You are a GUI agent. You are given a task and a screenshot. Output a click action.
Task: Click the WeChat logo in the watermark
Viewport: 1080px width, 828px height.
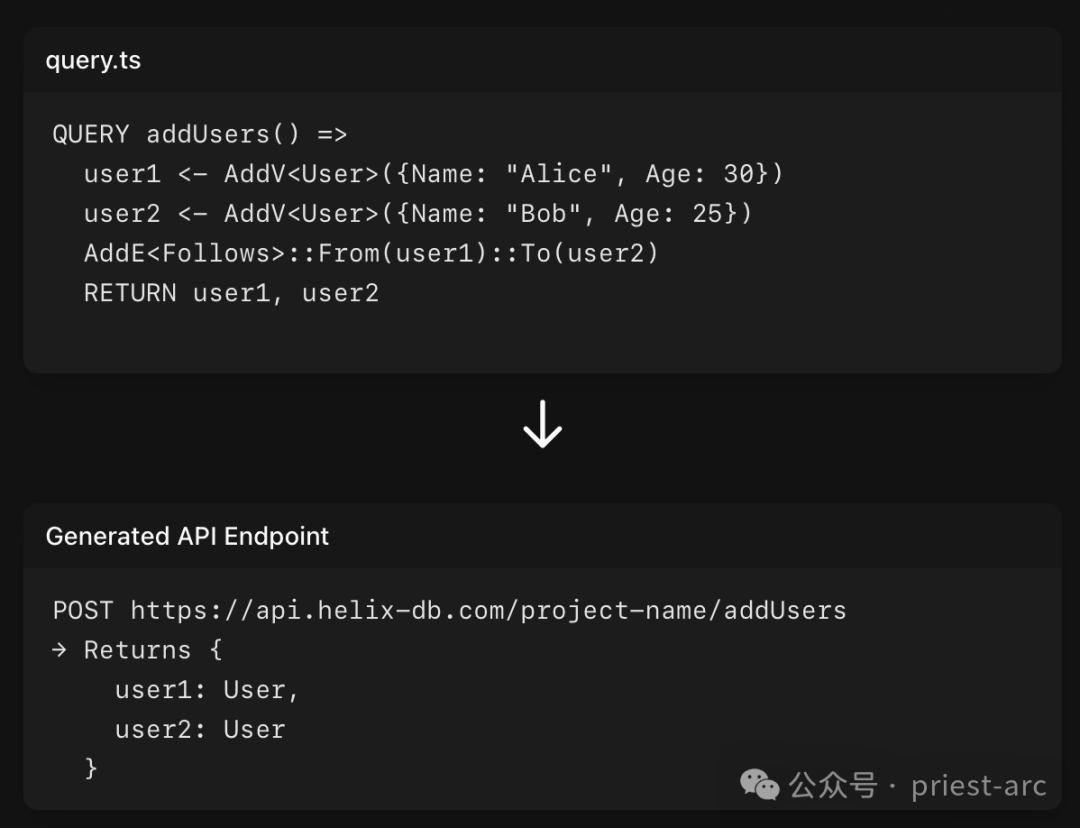[x=760, y=785]
